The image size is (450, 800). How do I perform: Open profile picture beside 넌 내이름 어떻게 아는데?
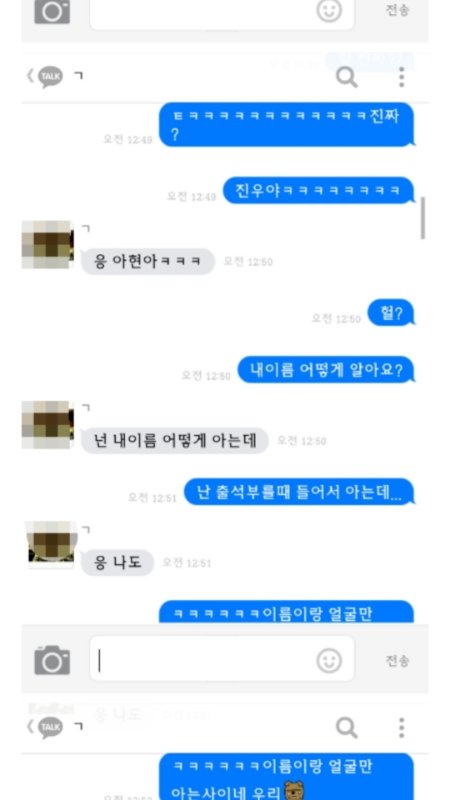(x=47, y=424)
